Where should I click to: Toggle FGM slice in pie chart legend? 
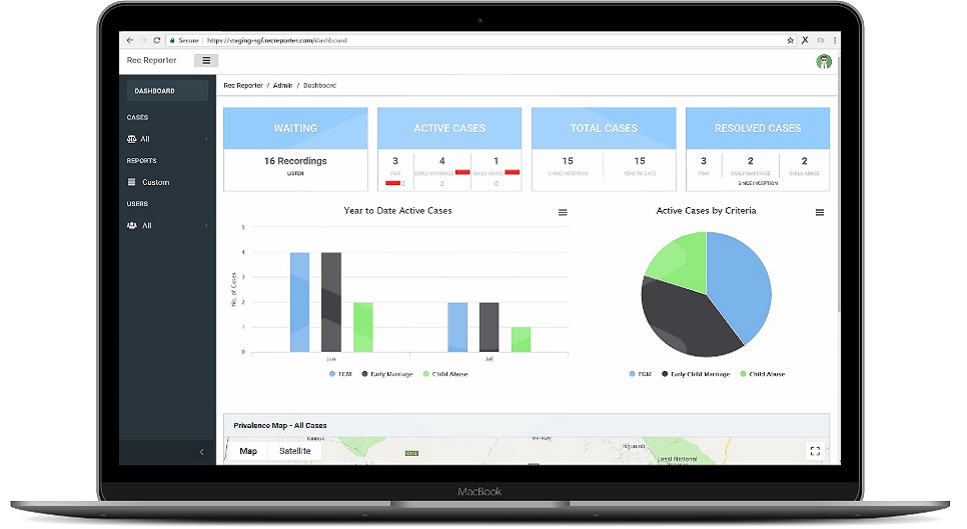640,374
